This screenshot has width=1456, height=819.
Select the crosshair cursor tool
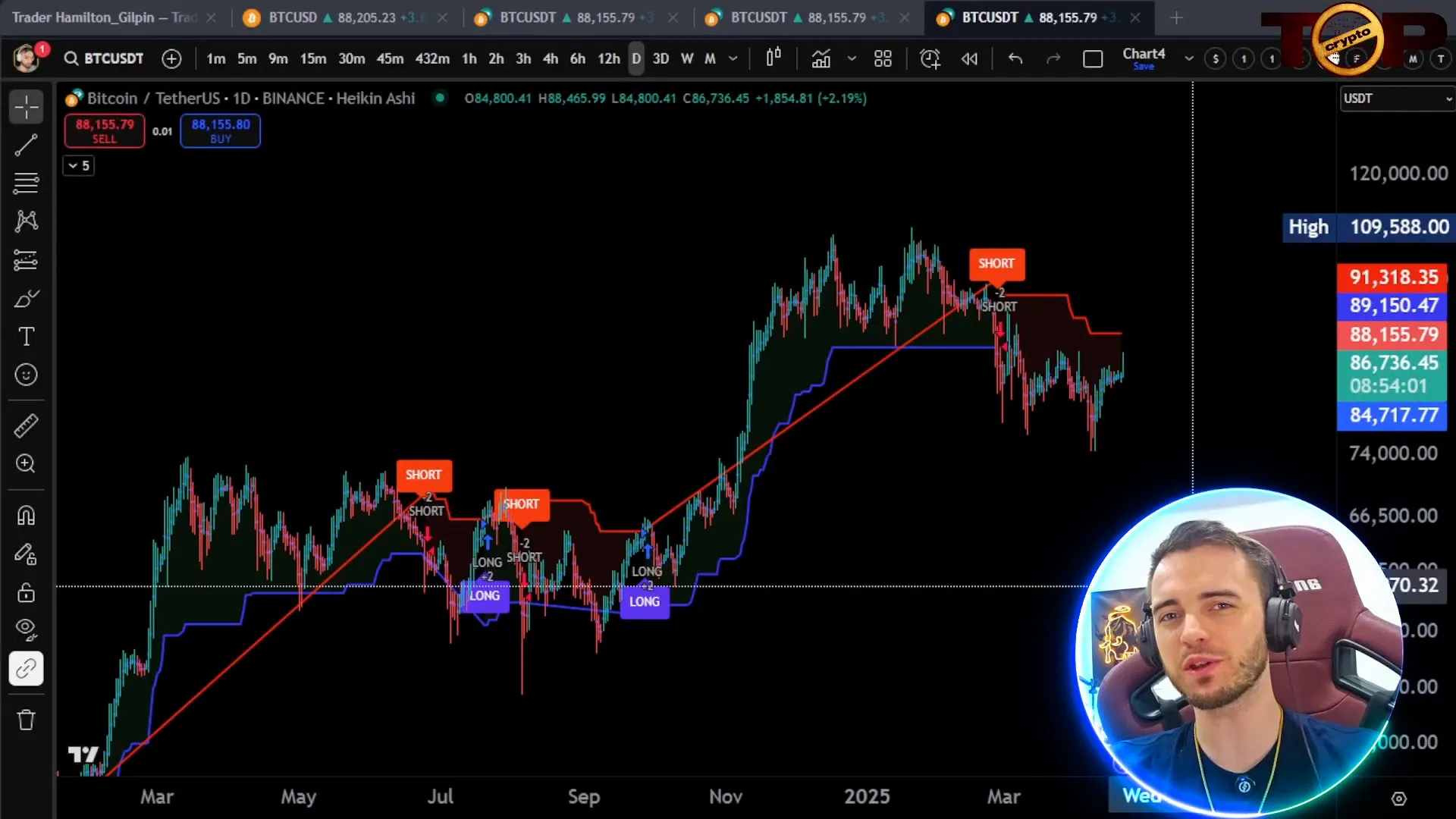(x=26, y=107)
